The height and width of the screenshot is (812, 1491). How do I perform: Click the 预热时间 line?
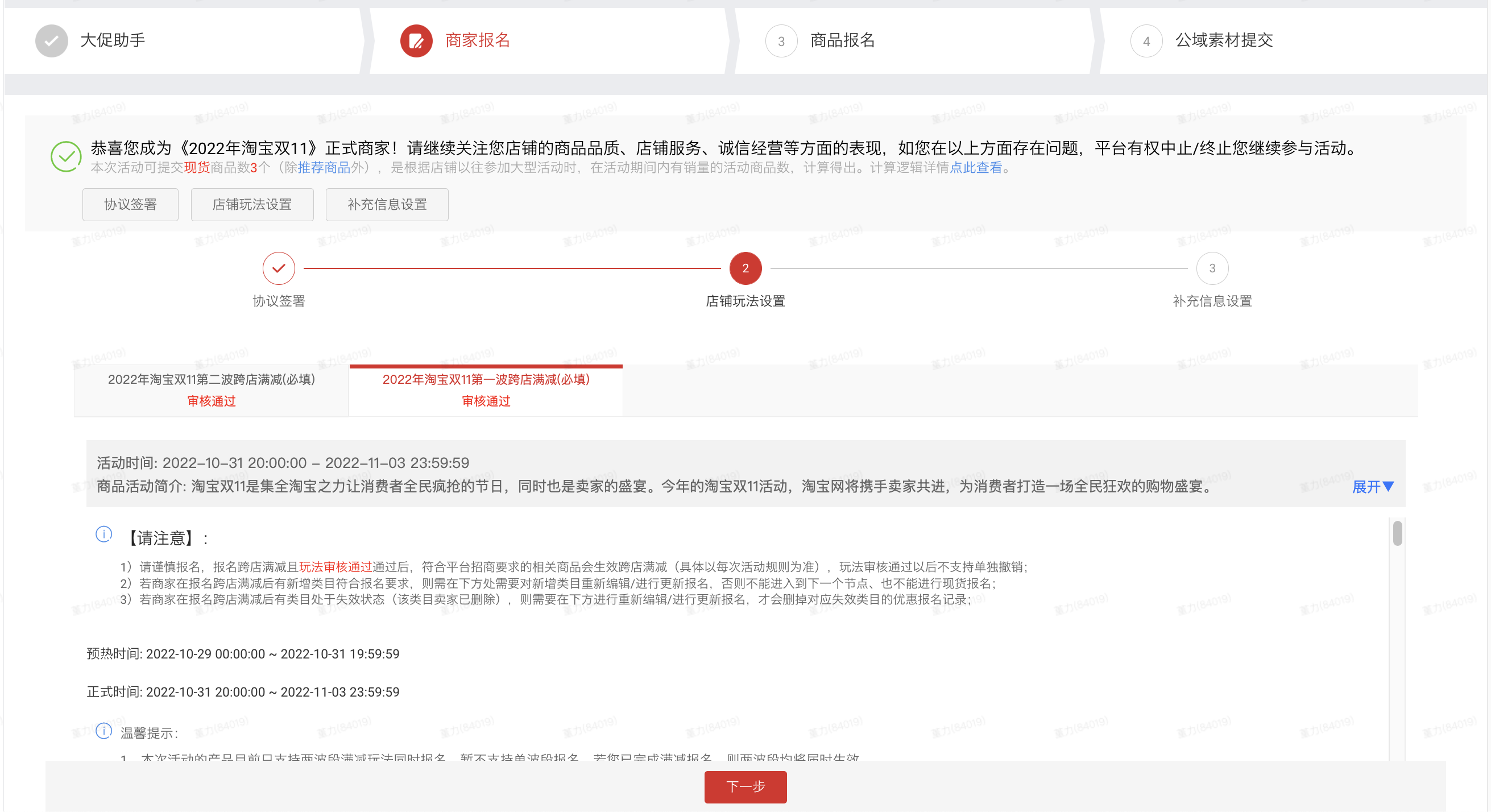coord(243,654)
